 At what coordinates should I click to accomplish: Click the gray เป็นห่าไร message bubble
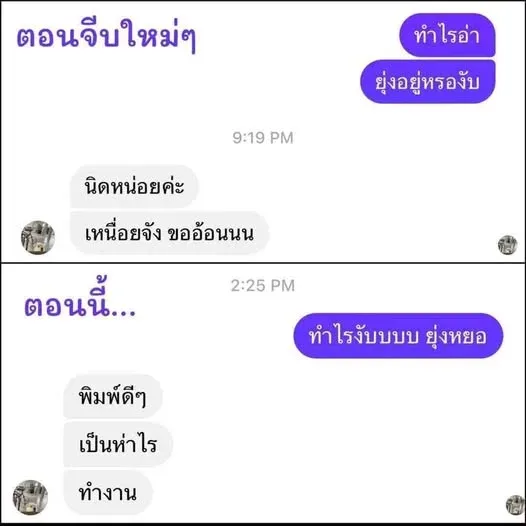click(118, 444)
